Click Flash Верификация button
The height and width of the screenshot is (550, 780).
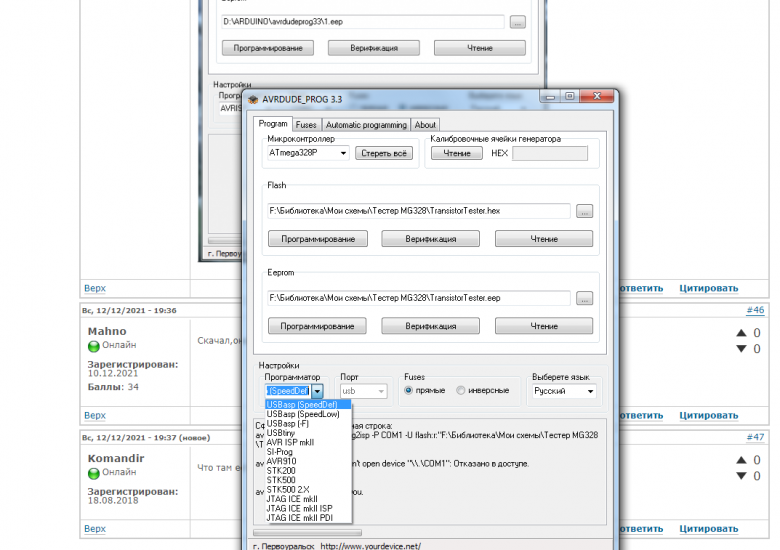pyautogui.click(x=431, y=239)
